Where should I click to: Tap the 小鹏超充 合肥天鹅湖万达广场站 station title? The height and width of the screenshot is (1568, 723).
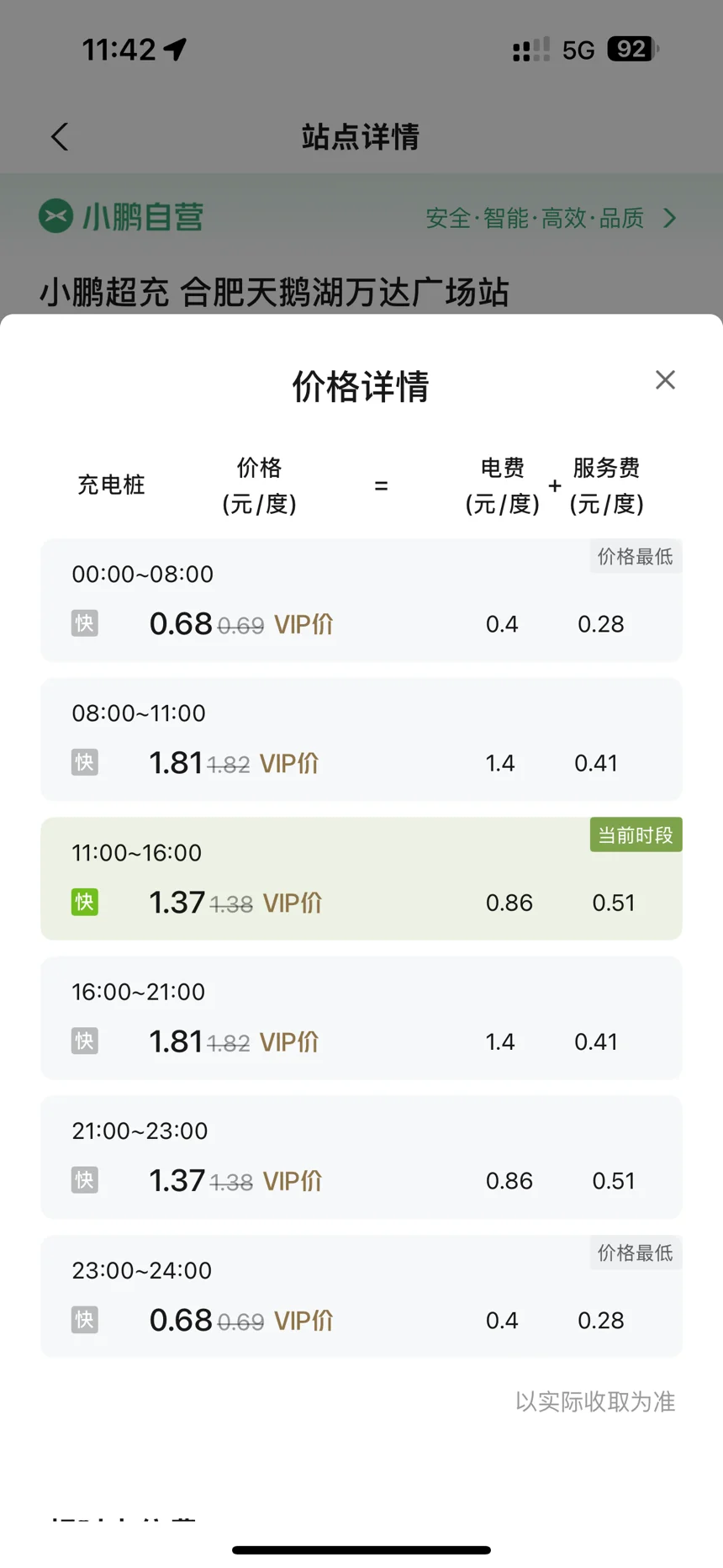pyautogui.click(x=274, y=293)
